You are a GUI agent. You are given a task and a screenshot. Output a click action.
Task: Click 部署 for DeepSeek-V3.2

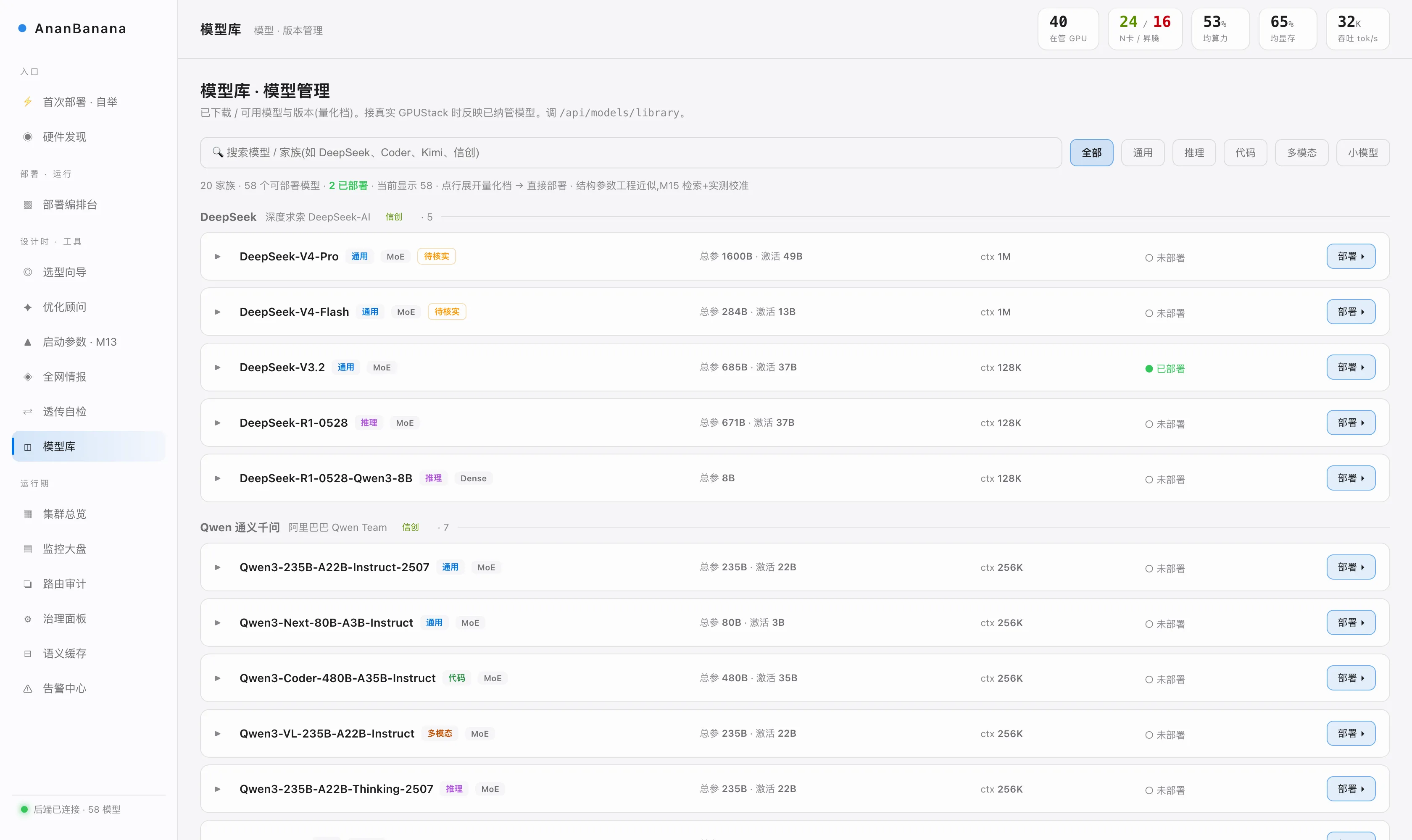click(1351, 367)
